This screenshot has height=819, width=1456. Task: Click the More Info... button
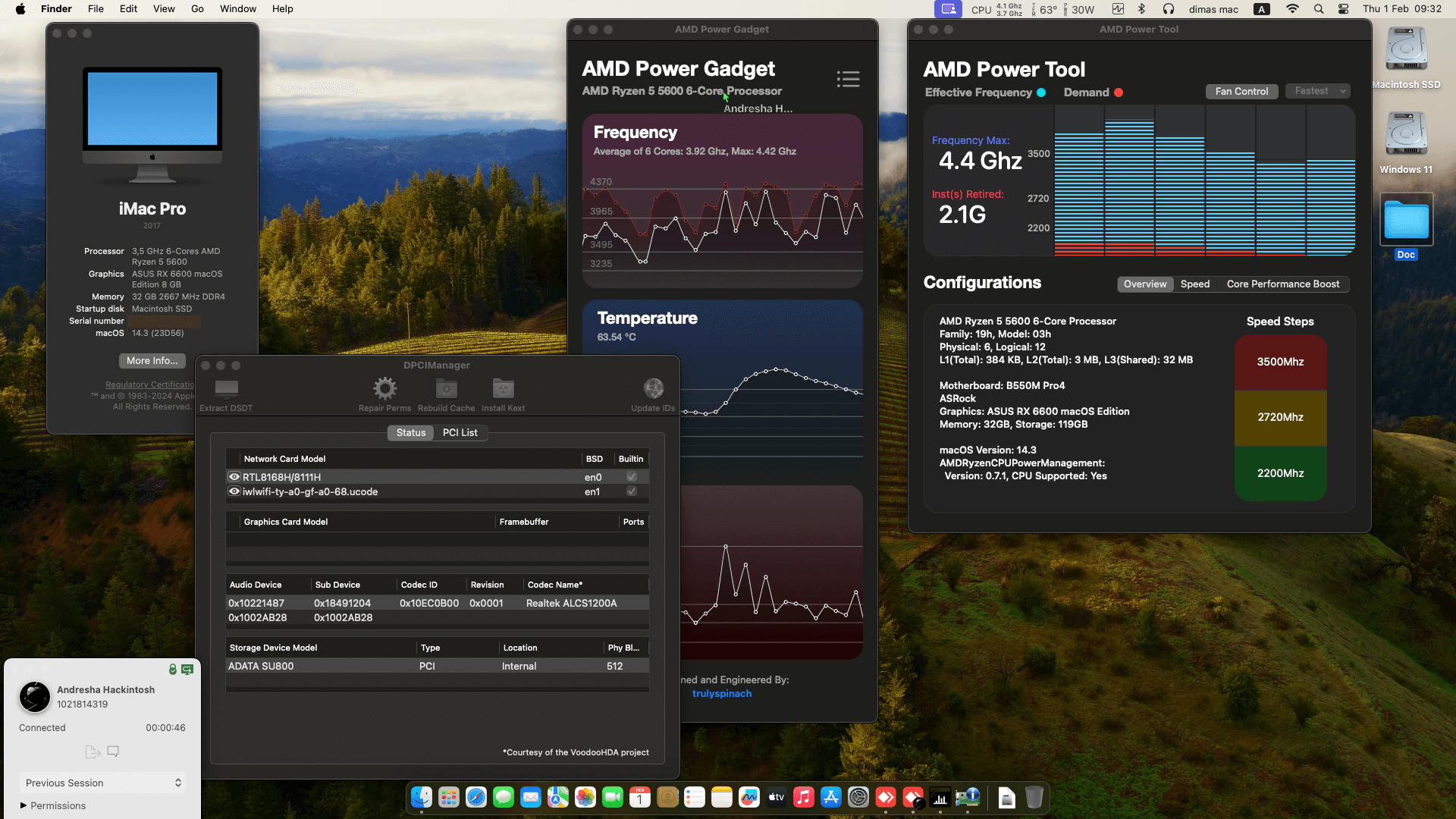[x=152, y=361]
